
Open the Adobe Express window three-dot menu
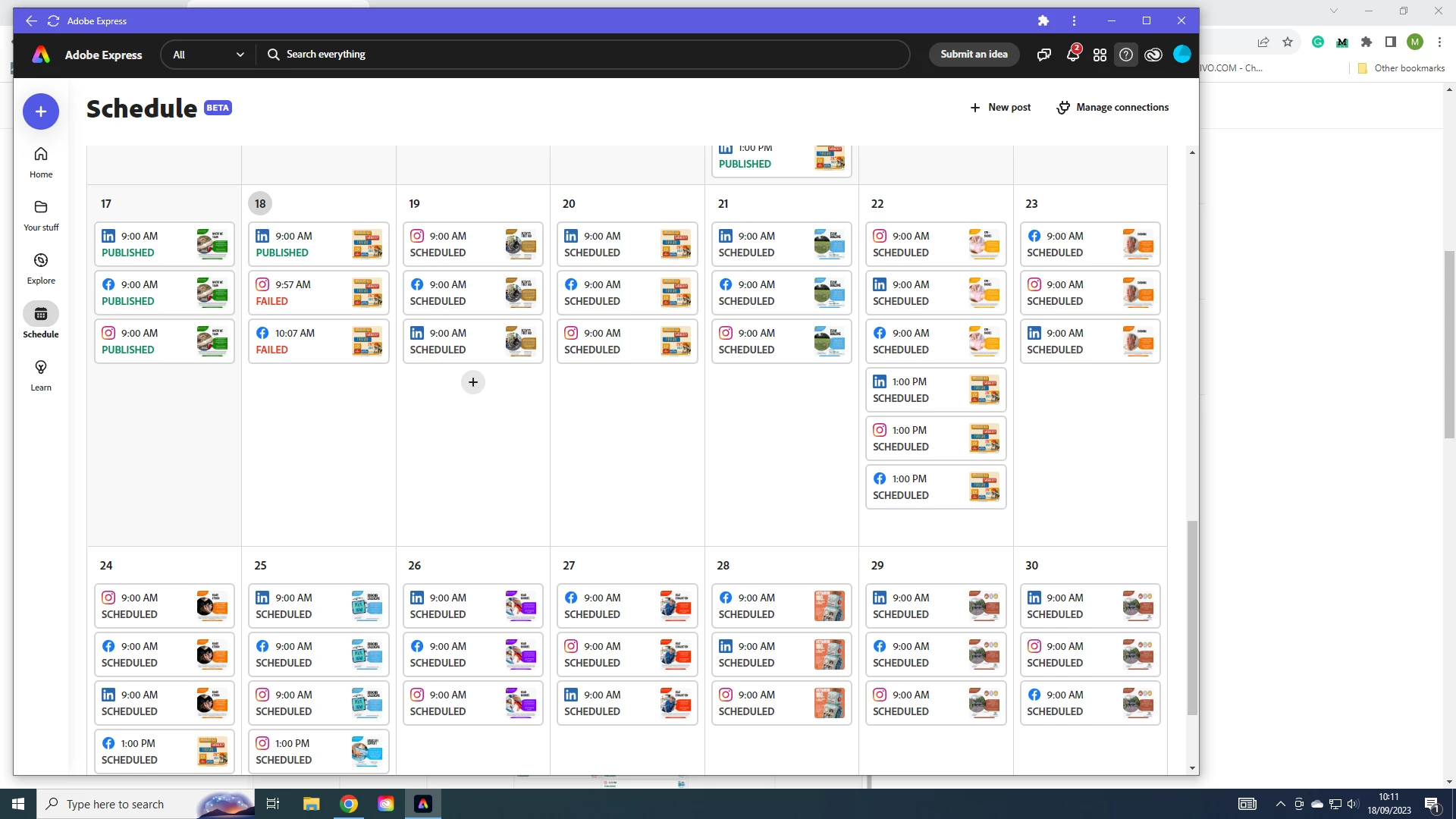(1074, 21)
